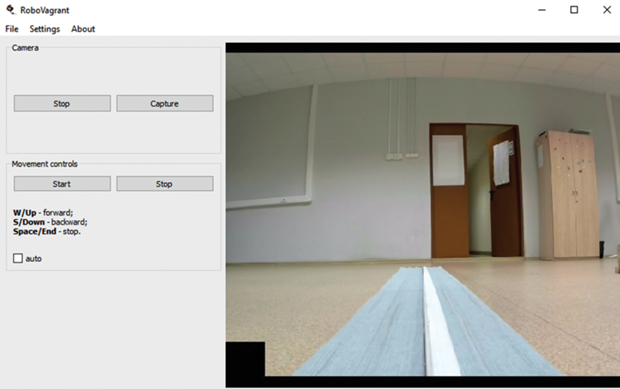Viewport: 620px width, 389px height.
Task: Capture a frame from the camera
Action: [x=165, y=103]
